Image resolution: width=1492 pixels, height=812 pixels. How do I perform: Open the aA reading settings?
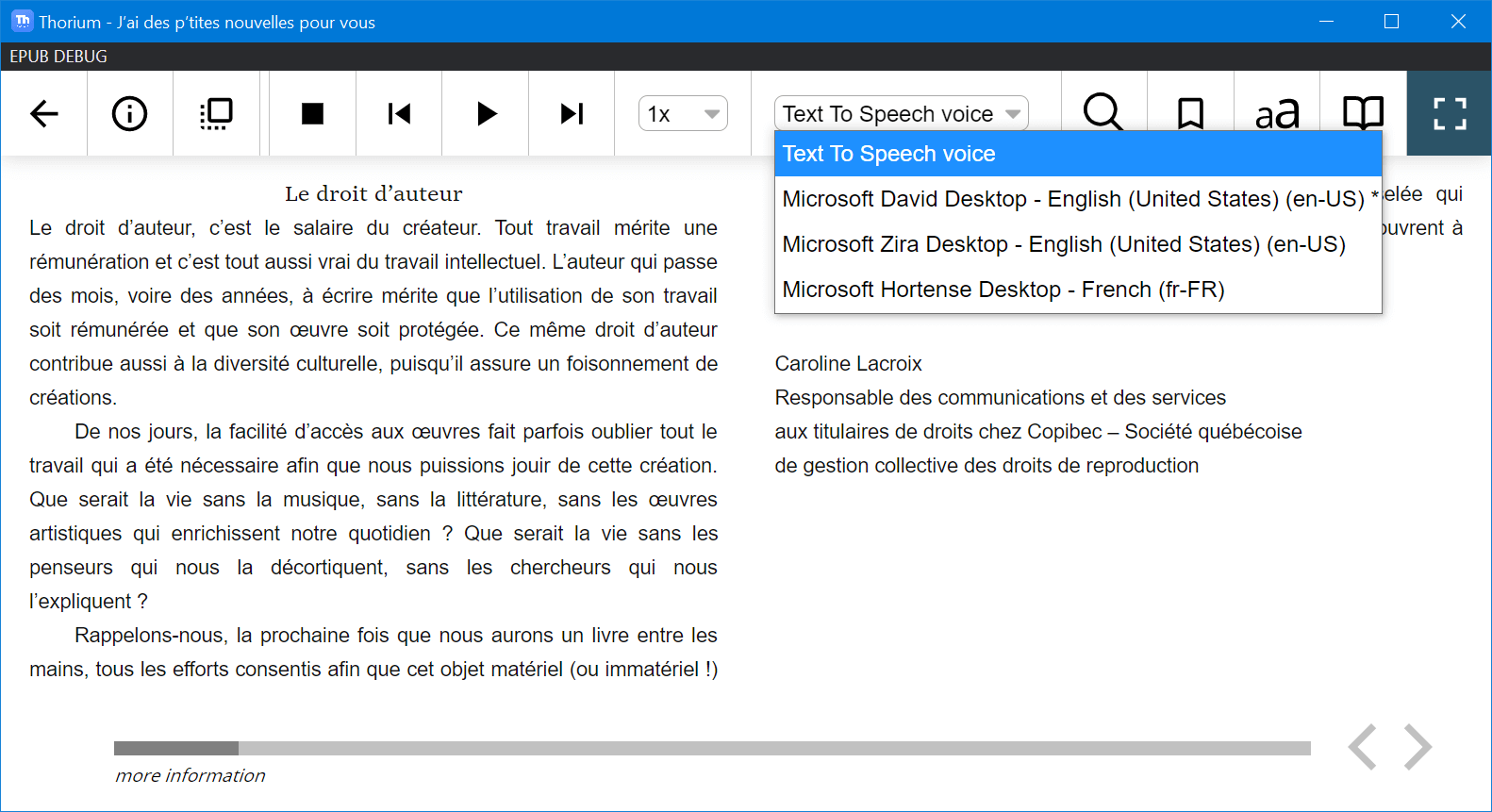(1278, 114)
